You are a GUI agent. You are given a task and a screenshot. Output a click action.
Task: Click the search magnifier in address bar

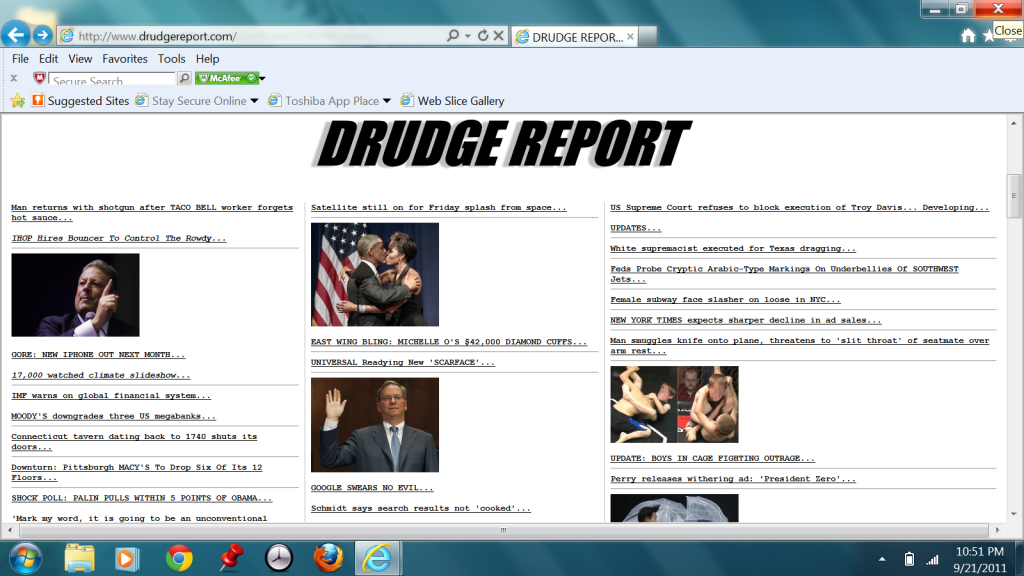[x=453, y=36]
